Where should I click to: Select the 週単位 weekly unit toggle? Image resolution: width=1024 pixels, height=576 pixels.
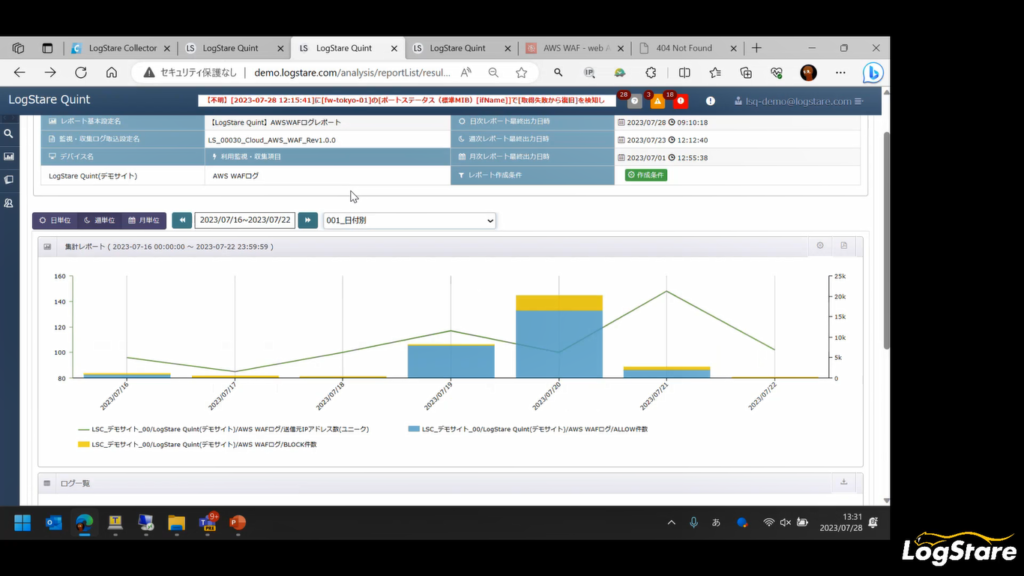[x=99, y=220]
